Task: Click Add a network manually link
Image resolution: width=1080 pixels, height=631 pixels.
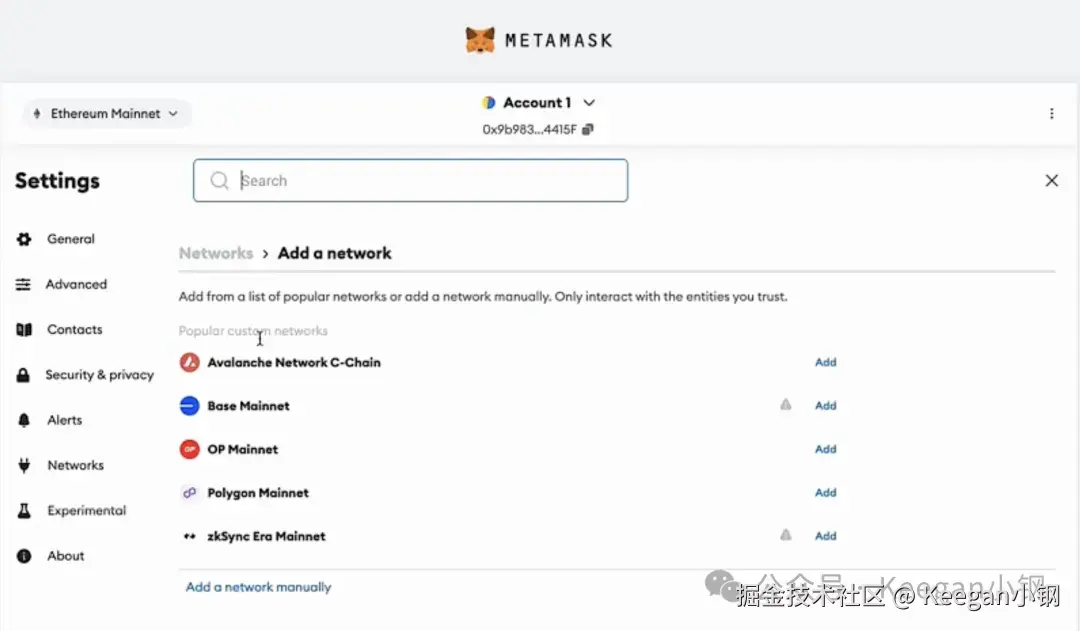Action: (258, 587)
